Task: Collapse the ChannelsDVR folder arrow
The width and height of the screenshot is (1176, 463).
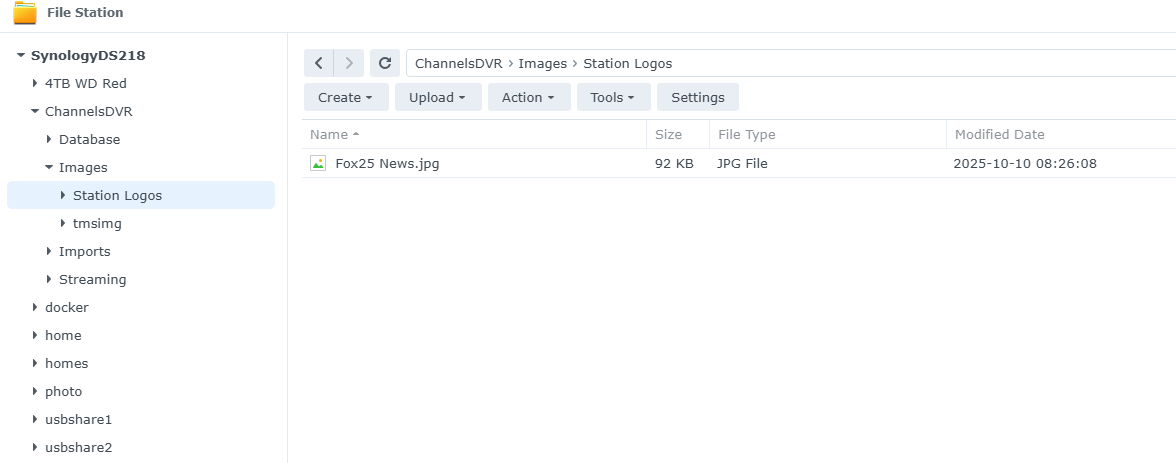Action: pos(35,112)
